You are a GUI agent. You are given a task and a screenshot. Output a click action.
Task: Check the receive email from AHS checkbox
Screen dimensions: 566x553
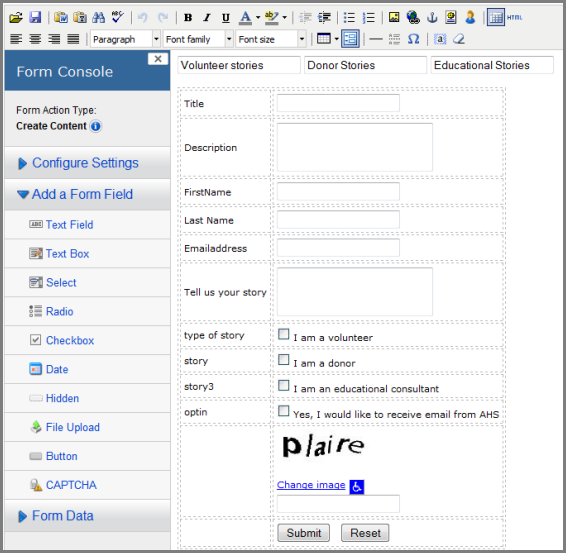283,411
